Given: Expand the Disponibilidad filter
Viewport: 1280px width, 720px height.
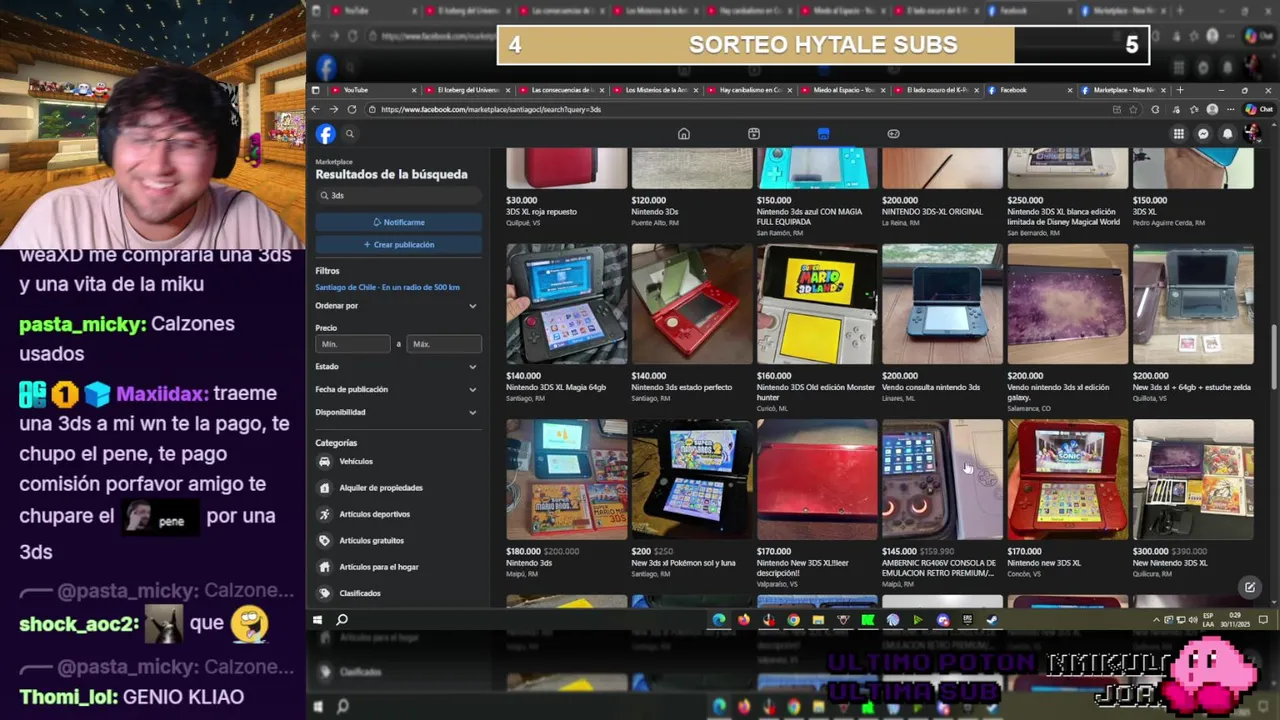Looking at the screenshot, I should click(x=398, y=412).
